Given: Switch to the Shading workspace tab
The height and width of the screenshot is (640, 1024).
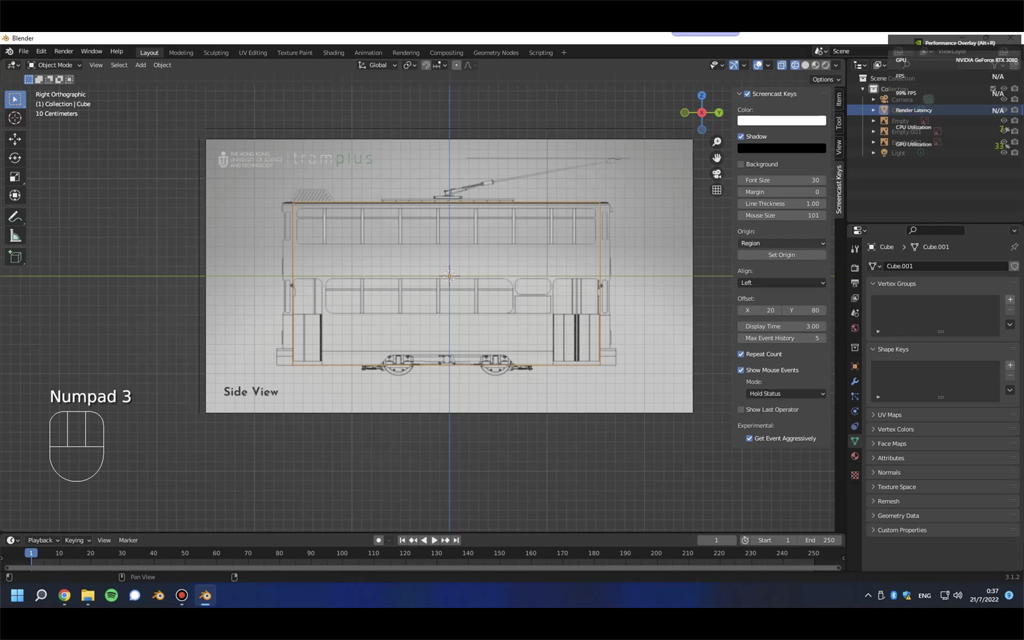Looking at the screenshot, I should click(333, 52).
